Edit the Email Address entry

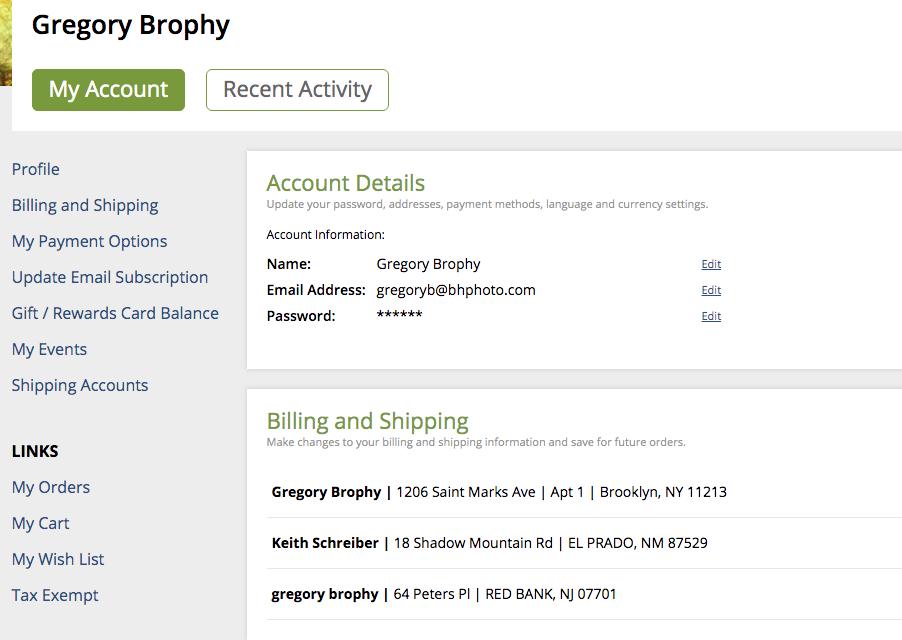point(711,290)
